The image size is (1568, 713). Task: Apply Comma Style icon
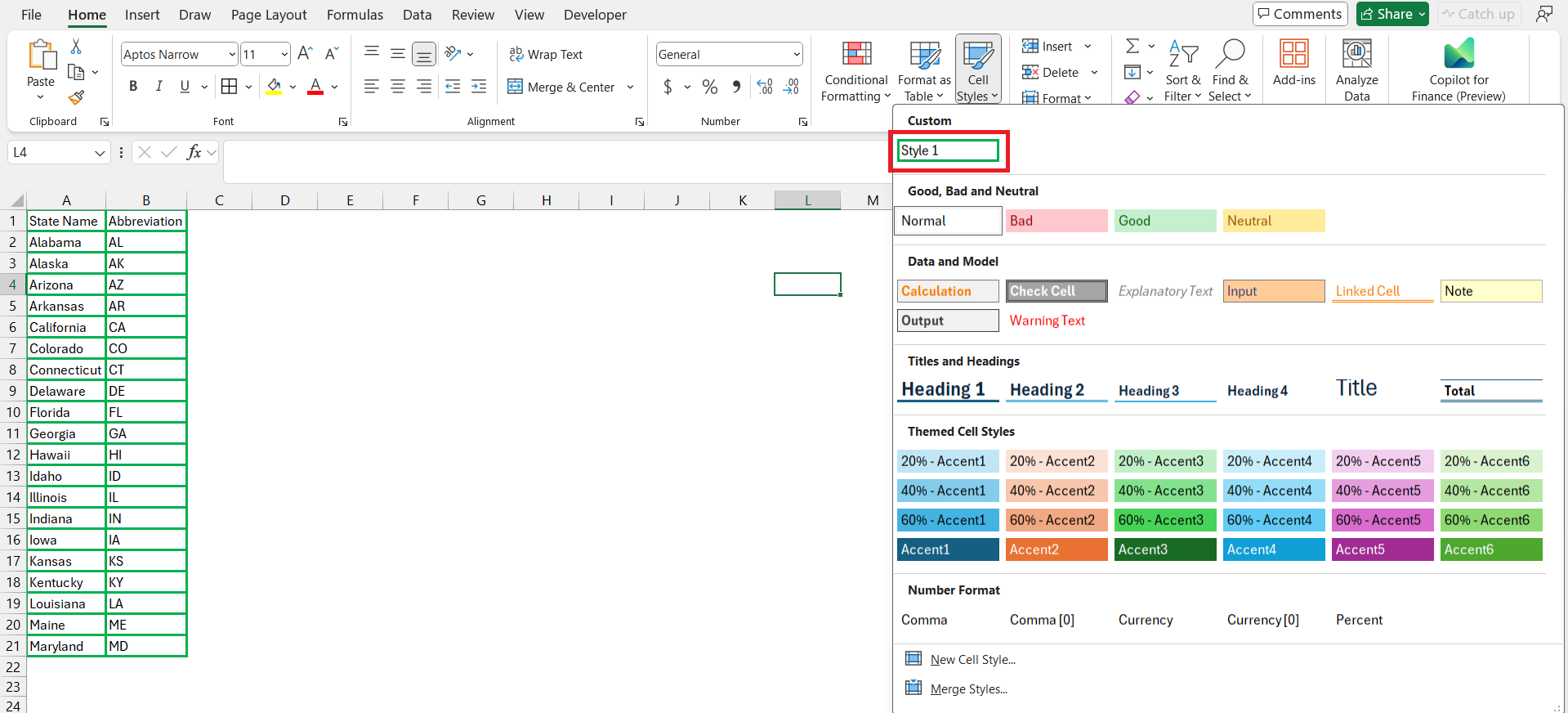click(737, 86)
